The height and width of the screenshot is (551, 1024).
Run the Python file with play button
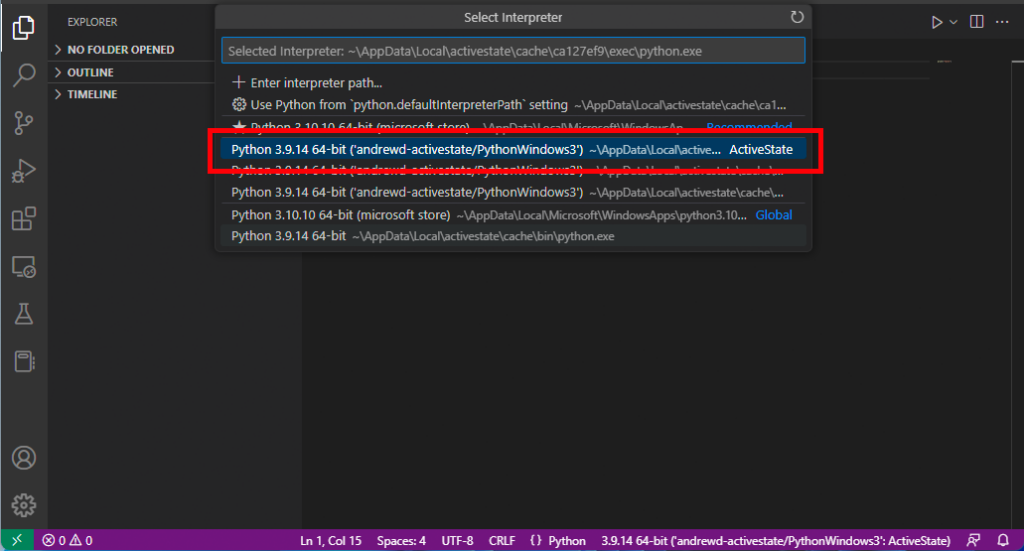[936, 22]
